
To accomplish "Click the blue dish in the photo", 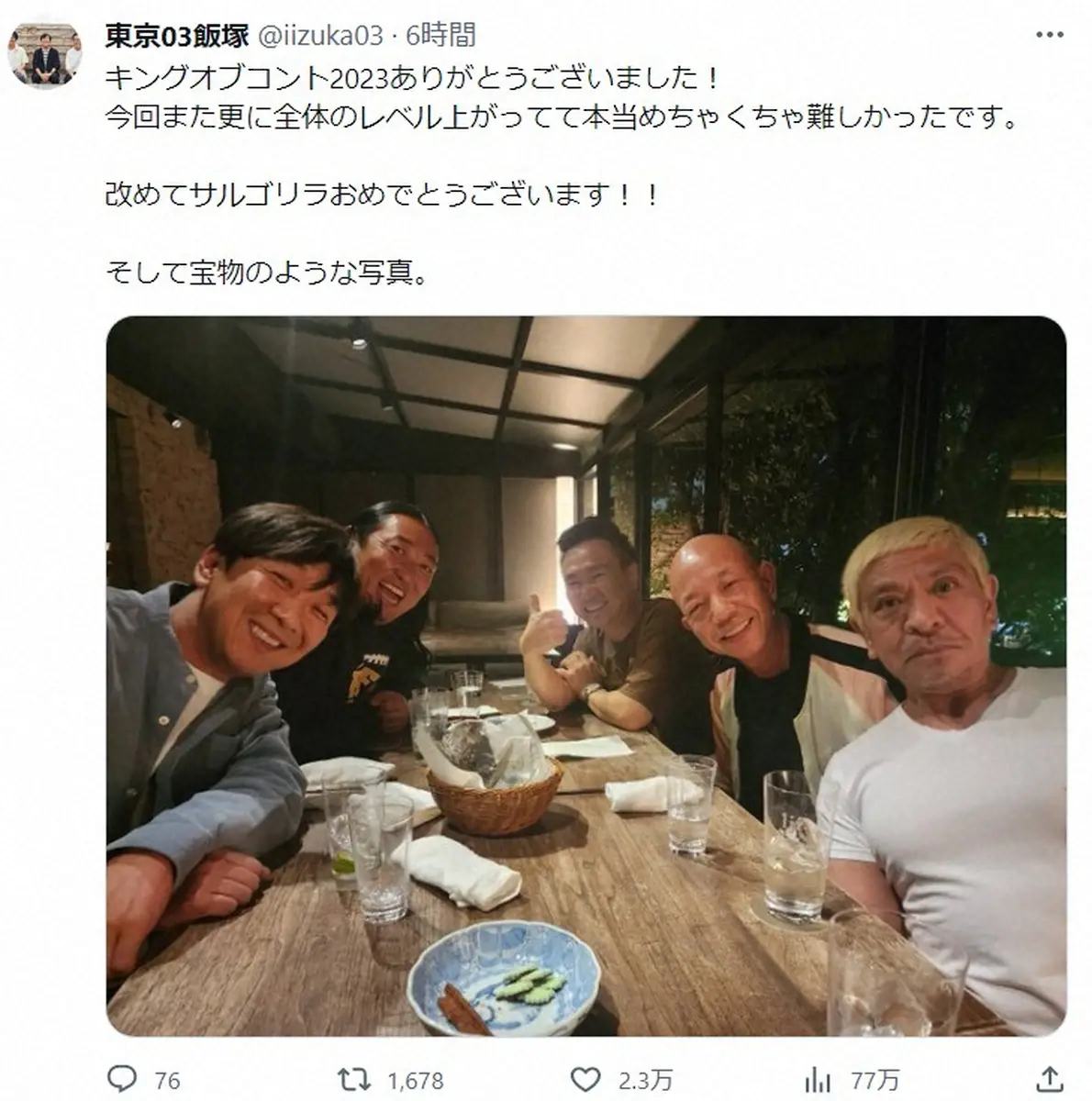I will [x=503, y=978].
